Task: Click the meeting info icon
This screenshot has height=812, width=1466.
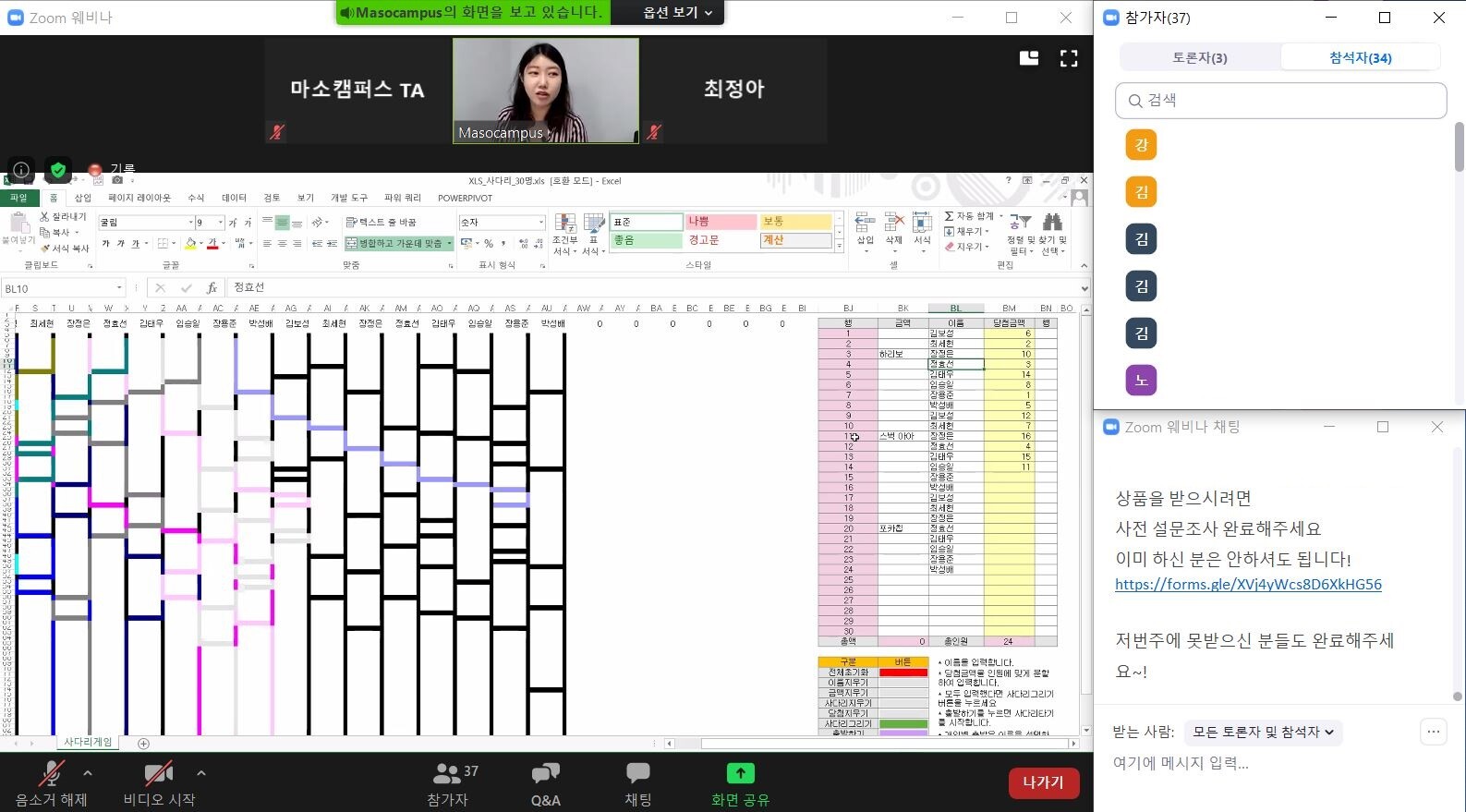Action: coord(21,170)
